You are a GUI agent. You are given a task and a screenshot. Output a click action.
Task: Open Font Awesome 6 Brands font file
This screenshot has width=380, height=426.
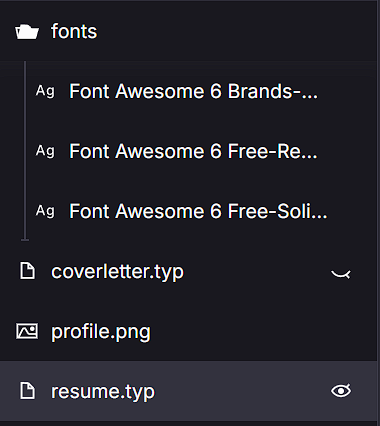coord(193,91)
